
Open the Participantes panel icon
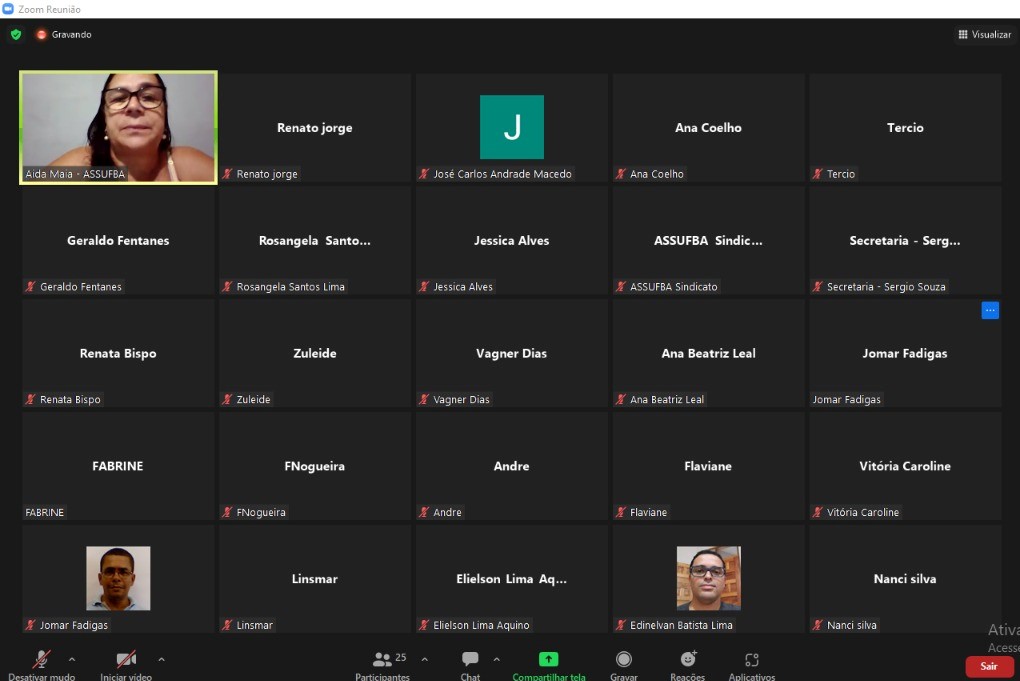pyautogui.click(x=382, y=660)
